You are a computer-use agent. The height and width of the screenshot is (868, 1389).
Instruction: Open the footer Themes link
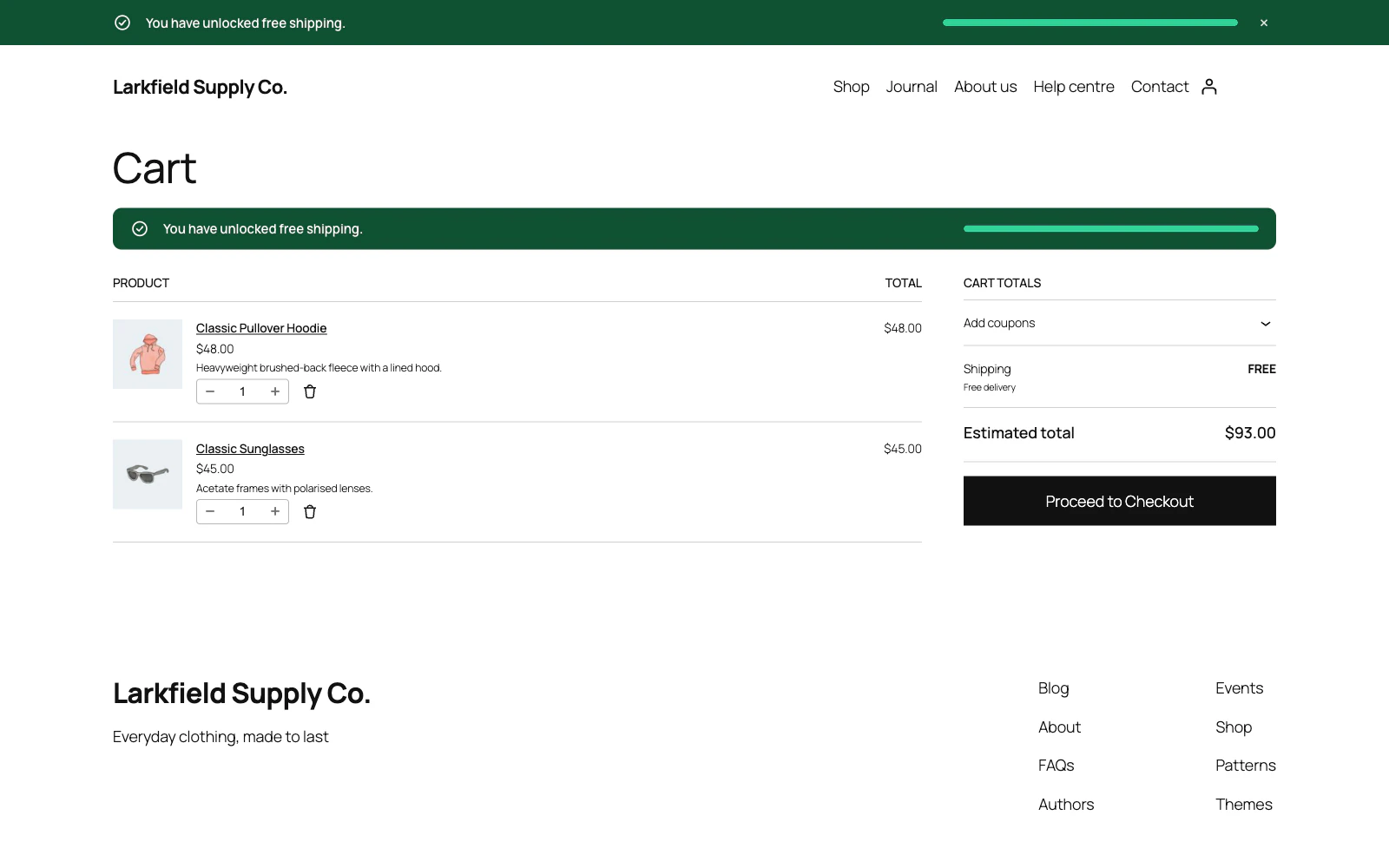[x=1244, y=805]
